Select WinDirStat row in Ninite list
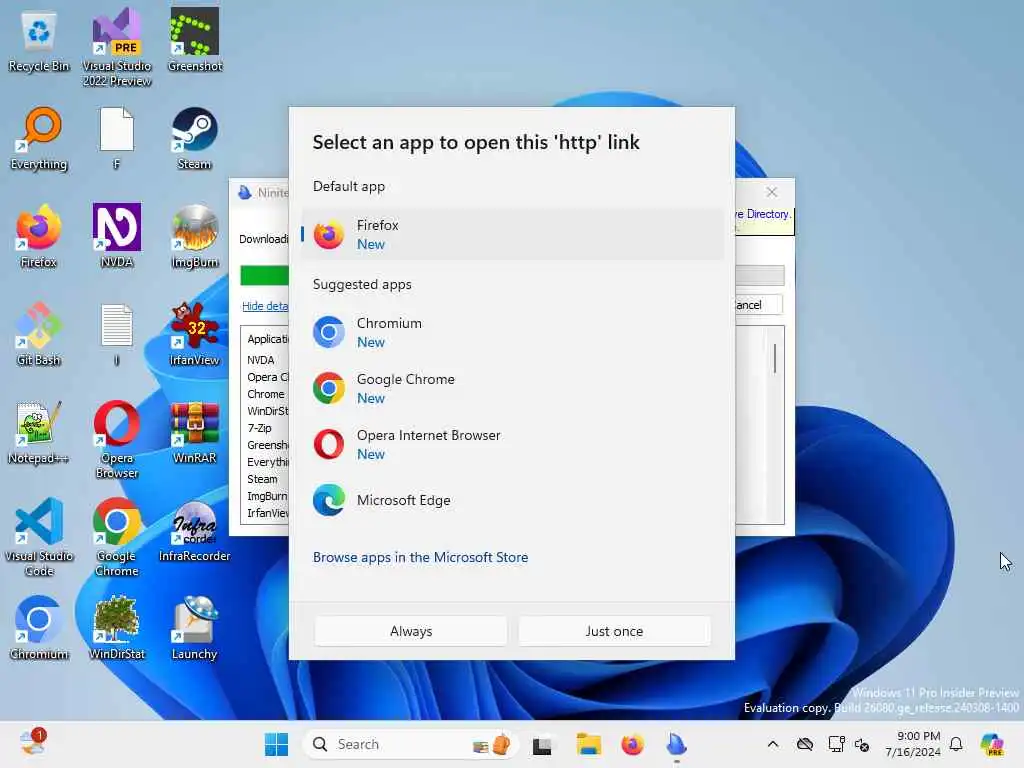This screenshot has height=768, width=1024. [x=267, y=411]
